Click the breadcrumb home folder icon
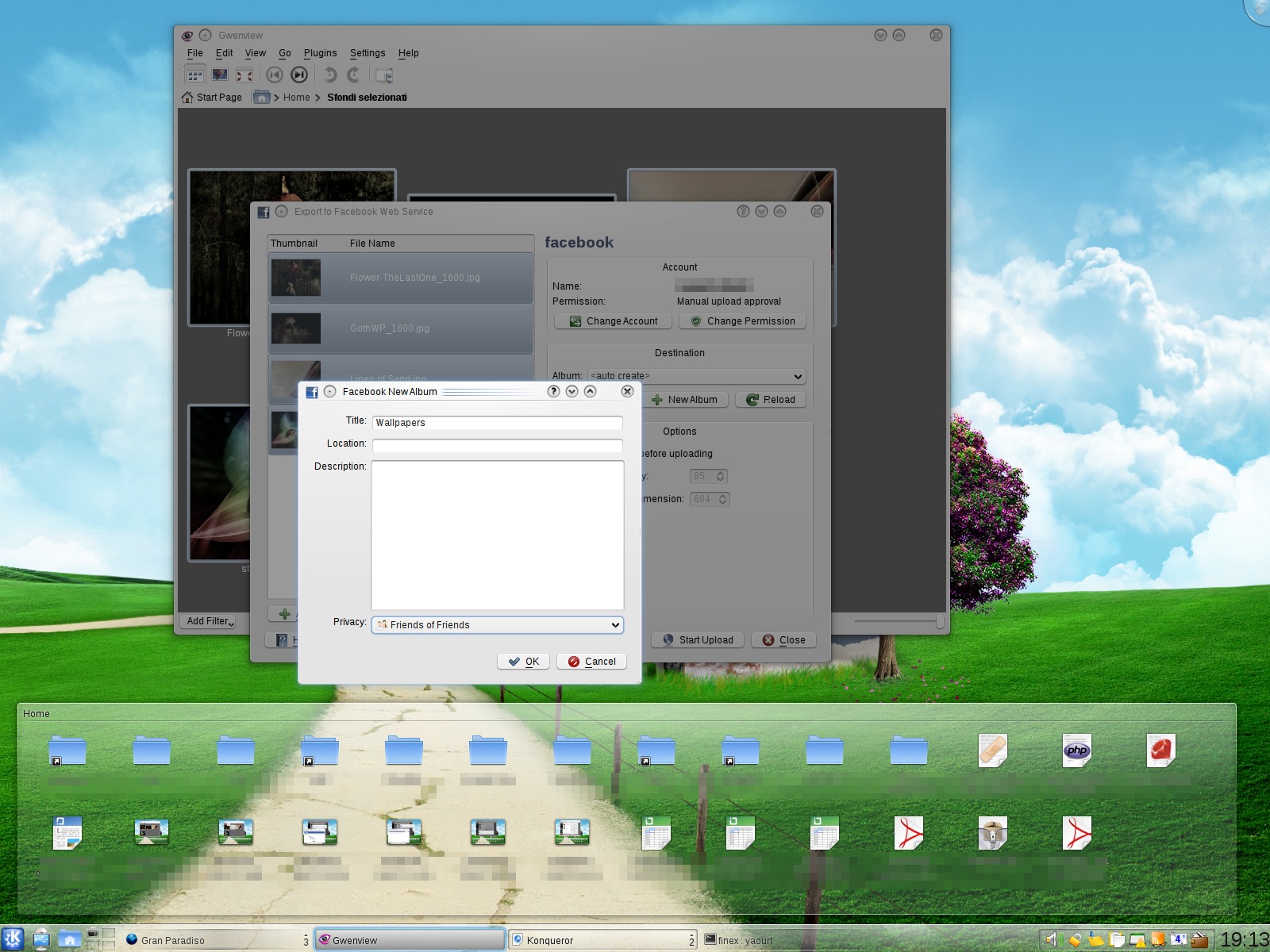Screen dimensions: 1270x952 (261, 98)
